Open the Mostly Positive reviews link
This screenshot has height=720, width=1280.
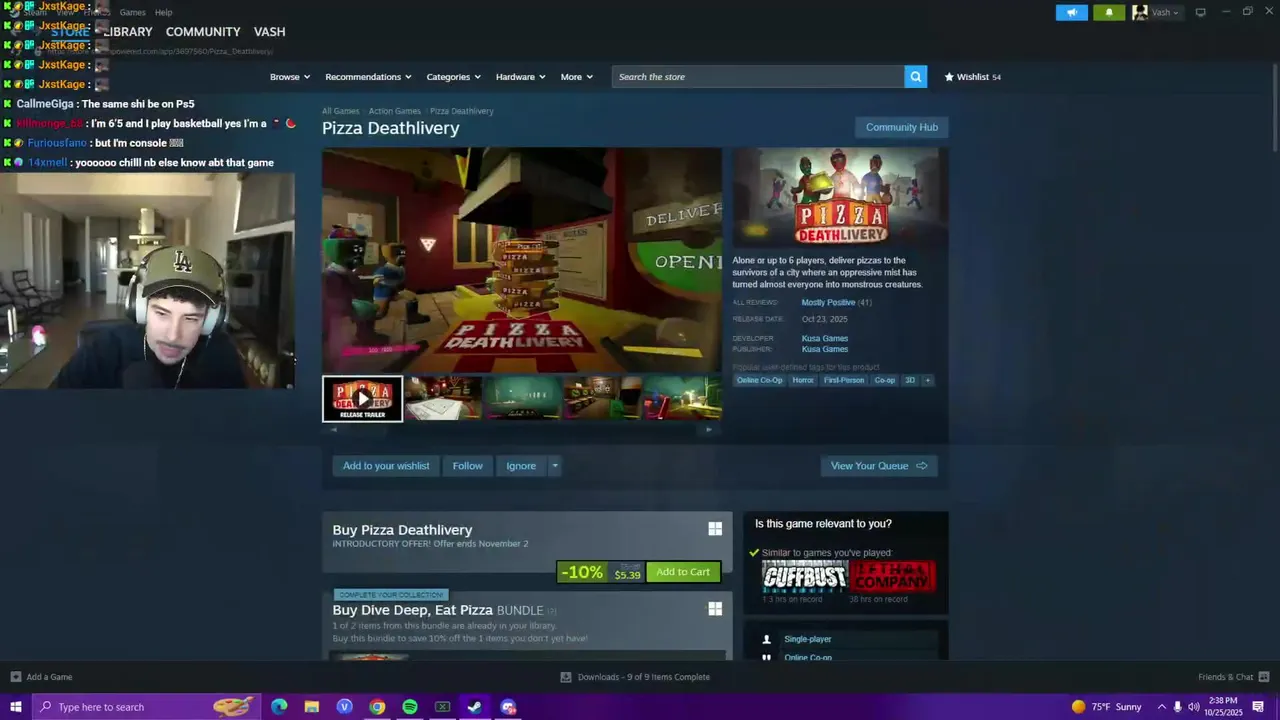tap(828, 302)
